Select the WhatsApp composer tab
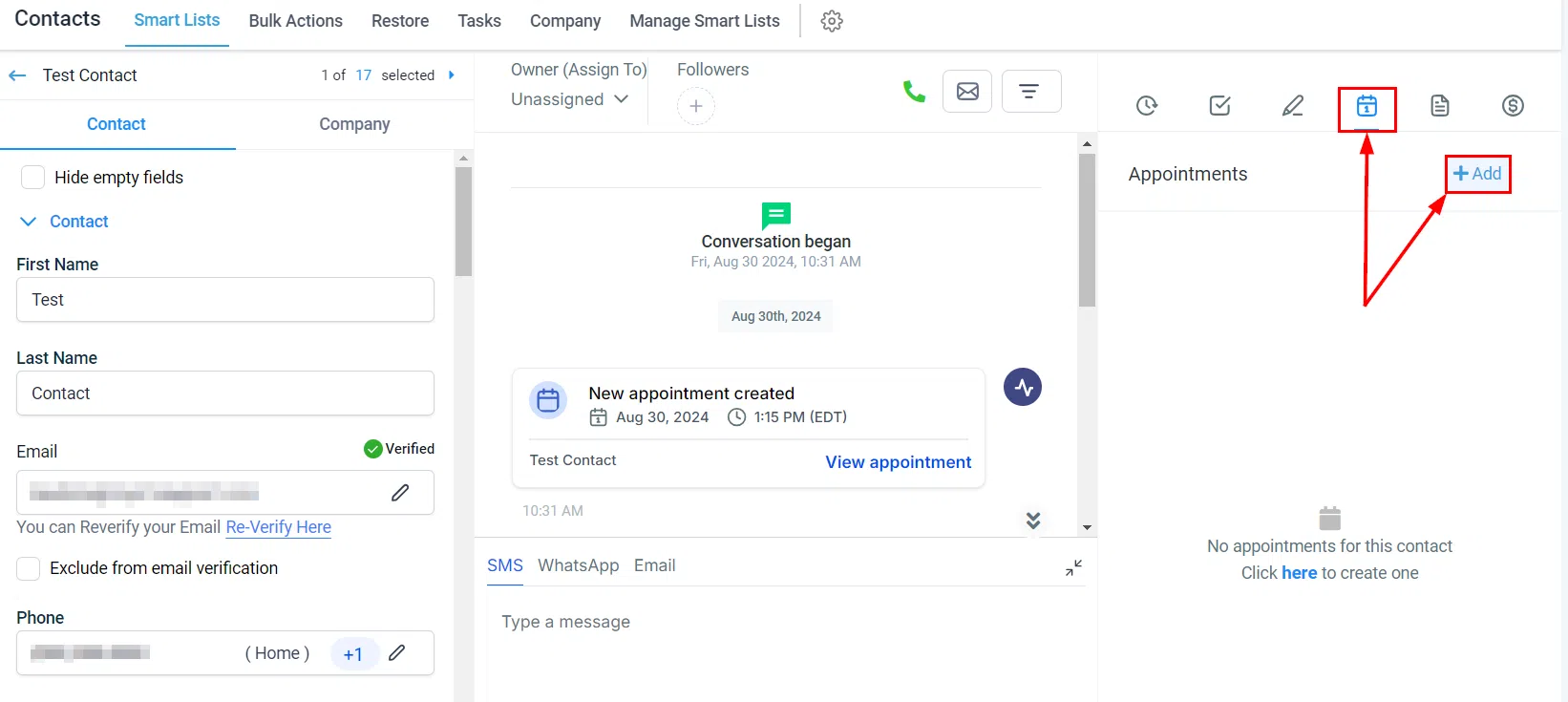This screenshot has width=1568, height=702. click(579, 565)
